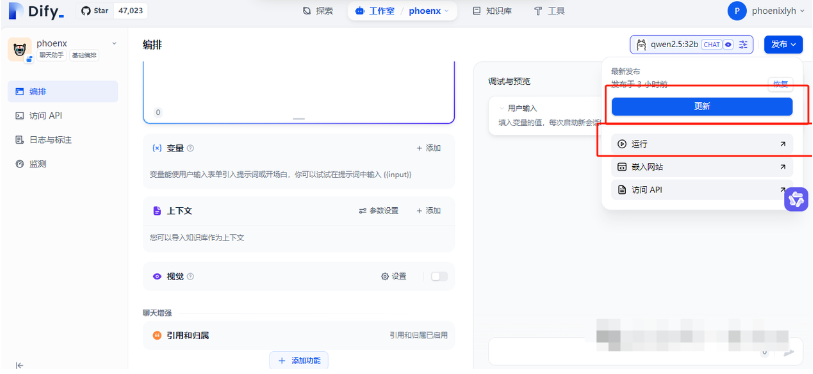Open the 探索 navigation tab
The width and height of the screenshot is (813, 374).
318,11
